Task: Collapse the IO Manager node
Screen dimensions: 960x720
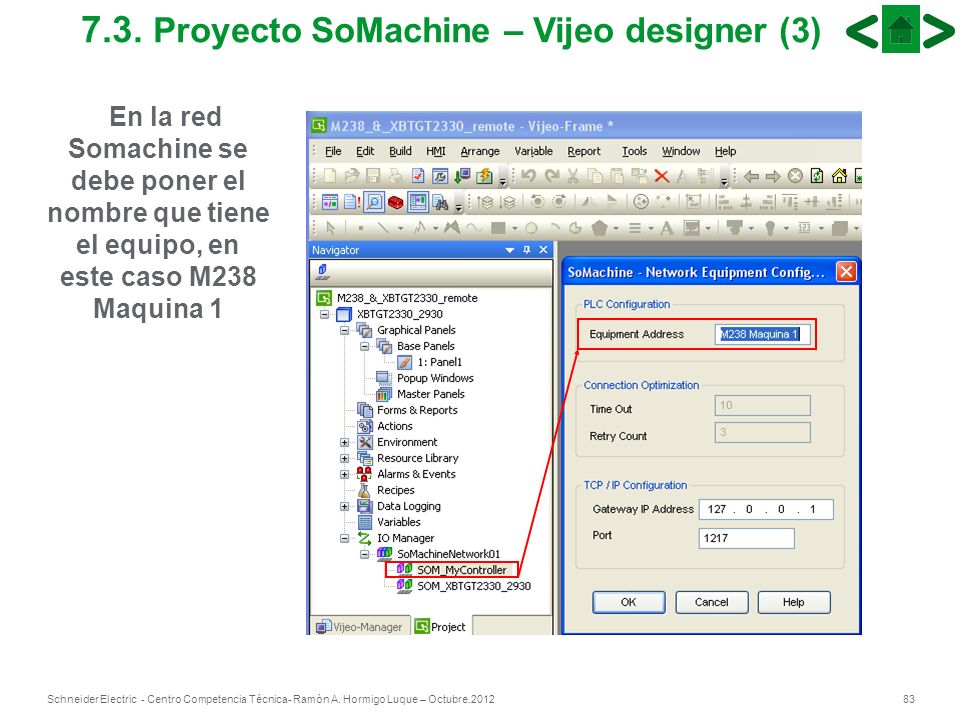Action: (345, 538)
